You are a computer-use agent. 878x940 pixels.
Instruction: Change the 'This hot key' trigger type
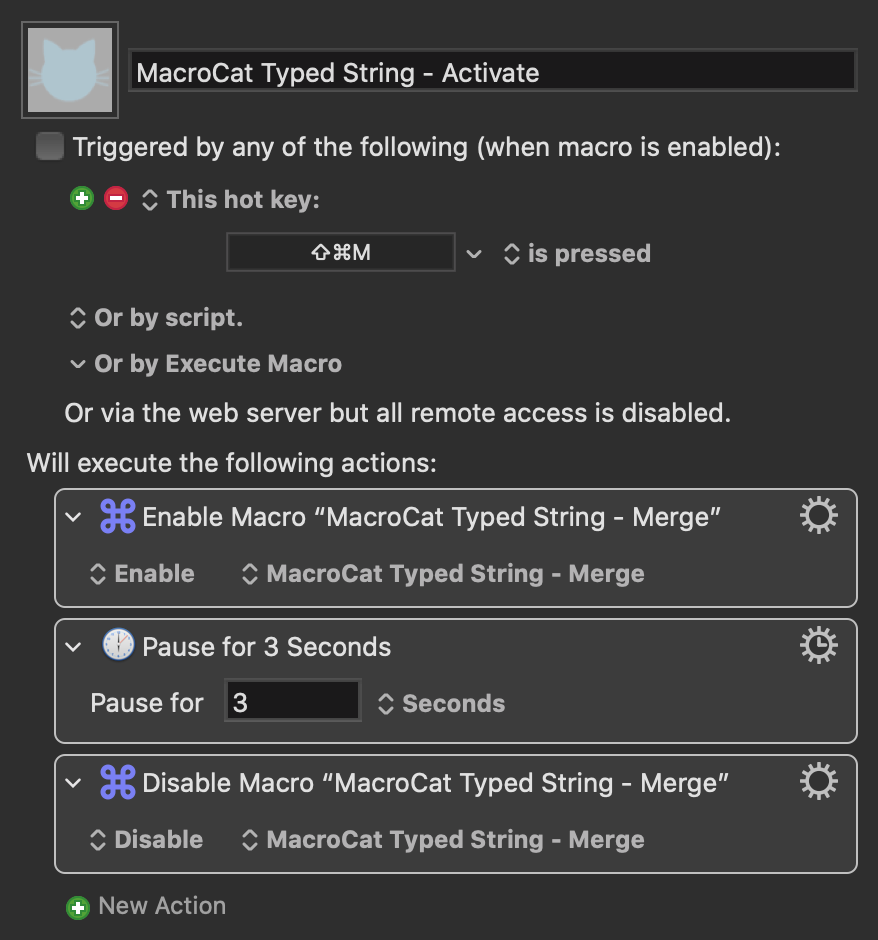tap(231, 200)
